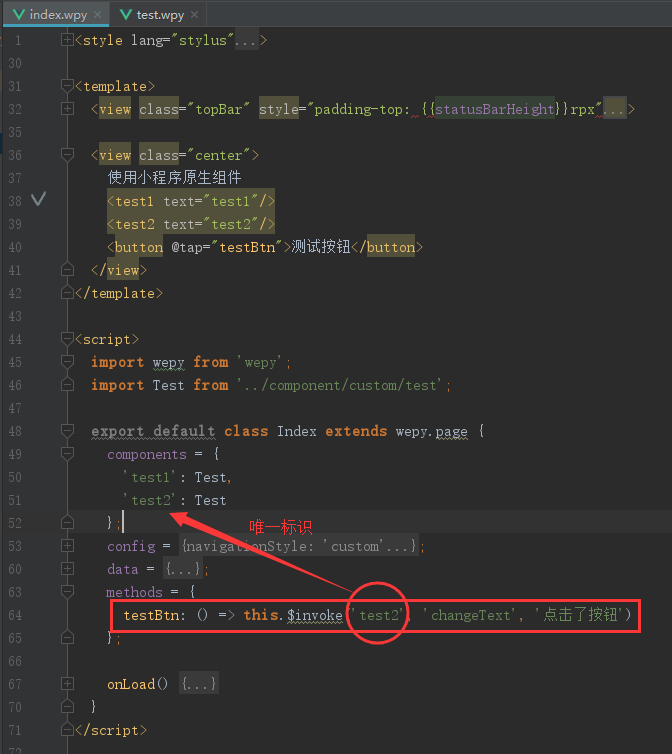Click the folded {...} placeholder after data =

coord(183,569)
